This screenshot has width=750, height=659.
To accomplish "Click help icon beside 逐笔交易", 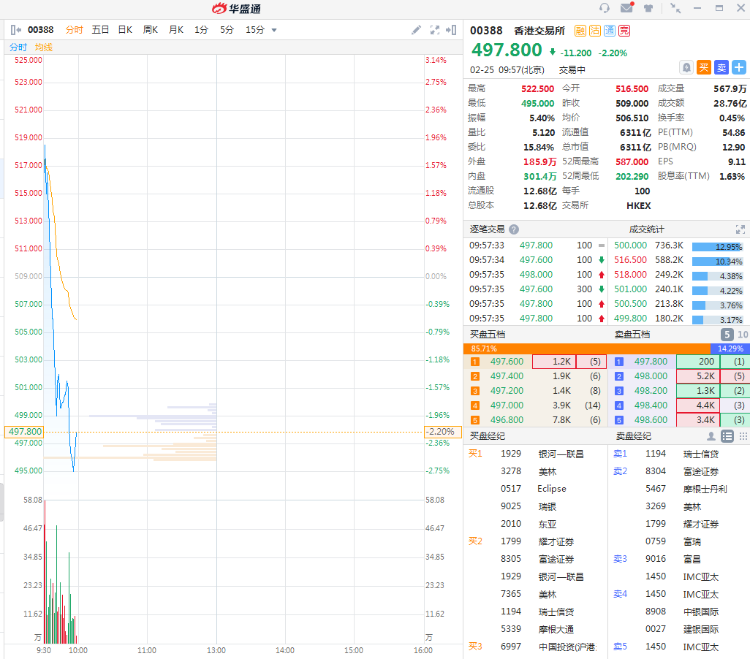I will point(514,229).
